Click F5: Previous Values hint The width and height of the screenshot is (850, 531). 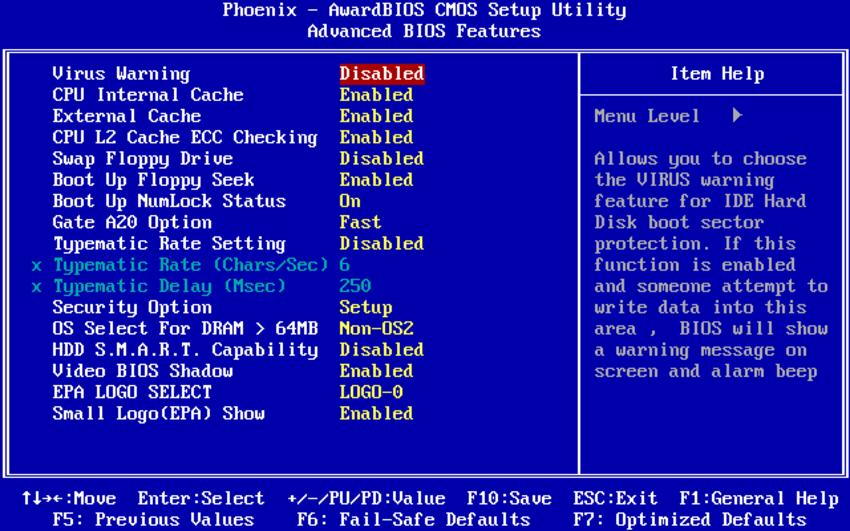(153, 520)
